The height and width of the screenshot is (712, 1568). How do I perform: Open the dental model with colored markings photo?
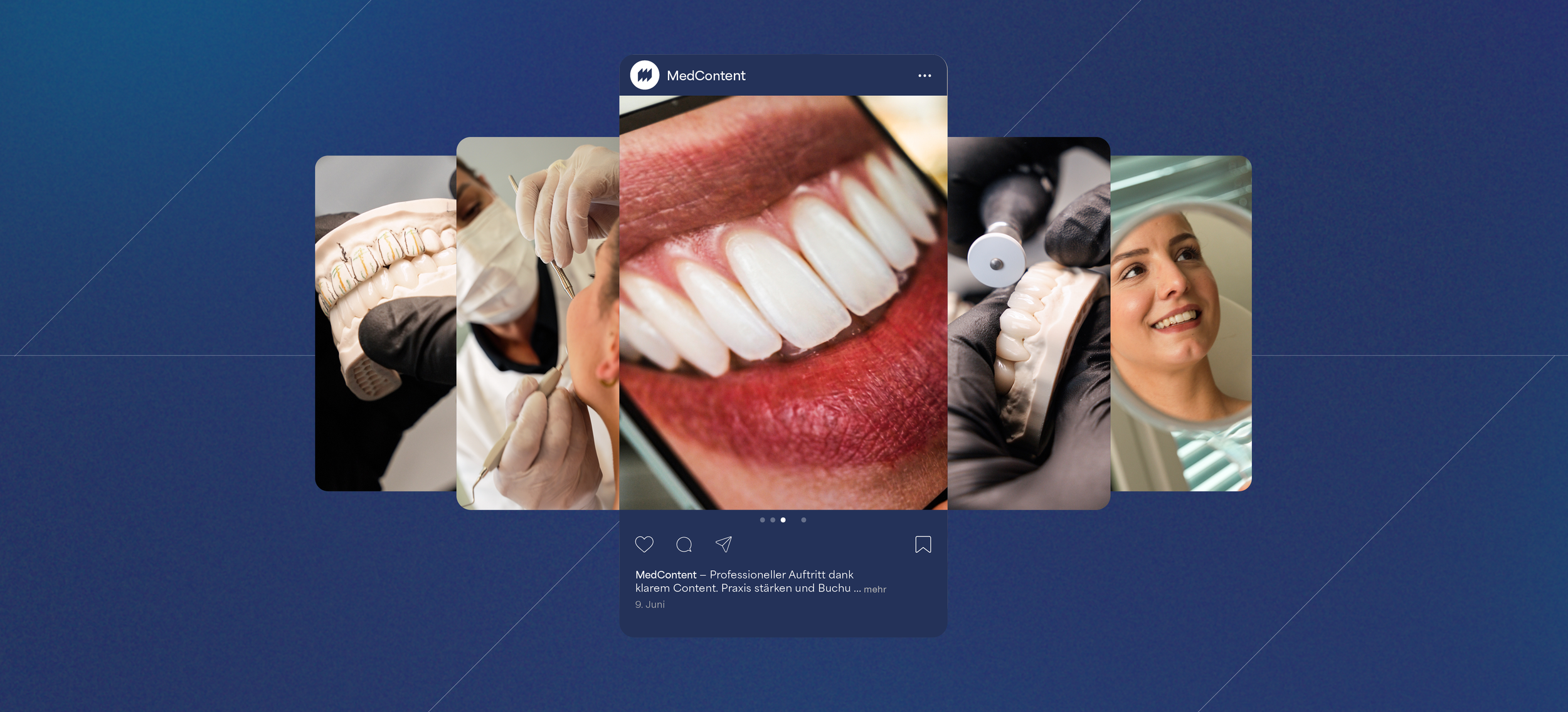pyautogui.click(x=386, y=323)
